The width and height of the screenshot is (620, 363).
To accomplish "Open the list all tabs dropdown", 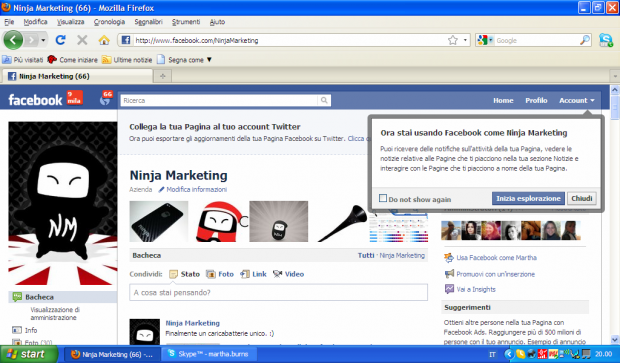I will [614, 76].
